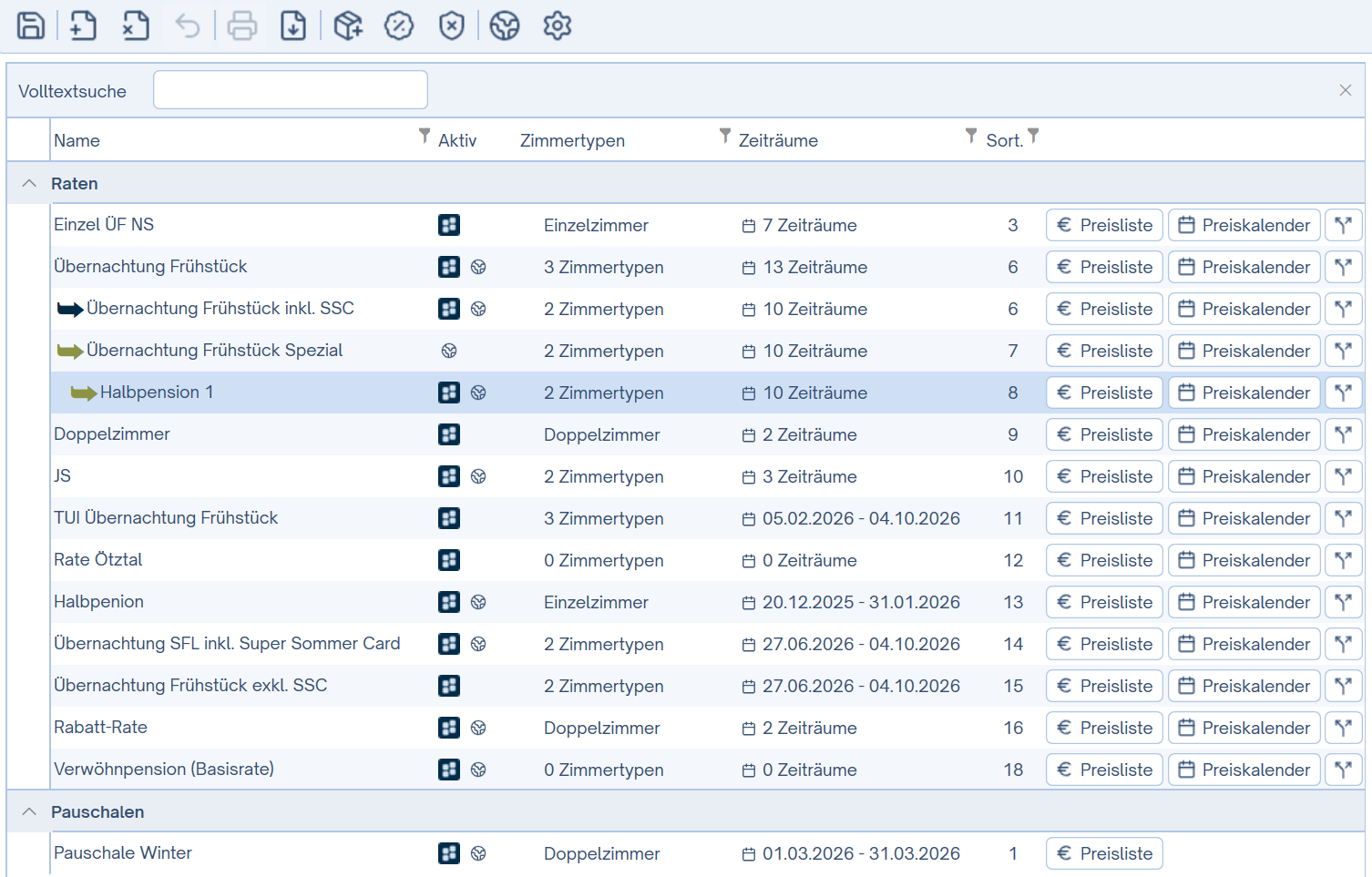Click the Volltextsuche search field

pos(291,90)
